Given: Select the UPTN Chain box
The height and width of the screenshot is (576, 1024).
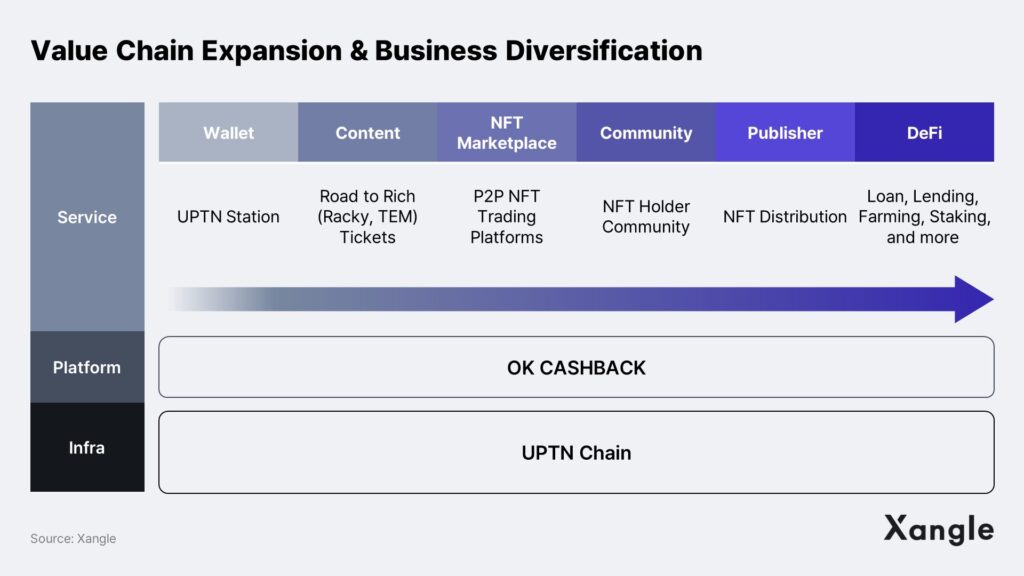Looking at the screenshot, I should point(577,452).
